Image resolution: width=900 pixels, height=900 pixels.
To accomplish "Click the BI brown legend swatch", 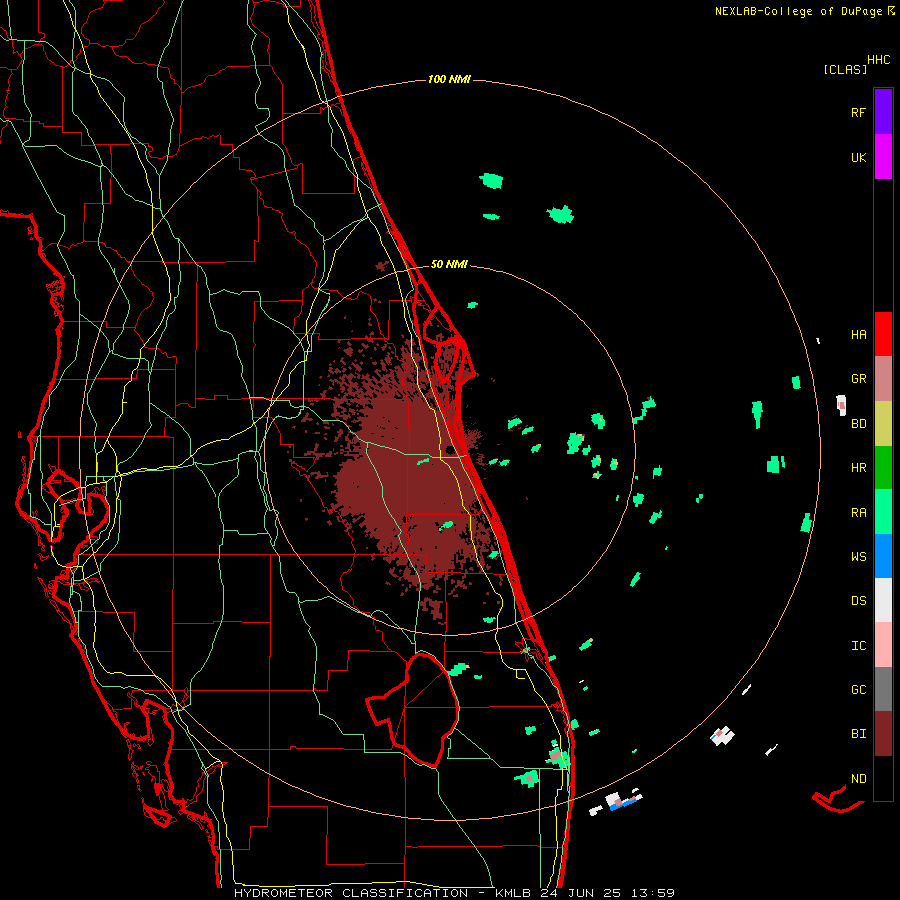I will click(x=883, y=734).
